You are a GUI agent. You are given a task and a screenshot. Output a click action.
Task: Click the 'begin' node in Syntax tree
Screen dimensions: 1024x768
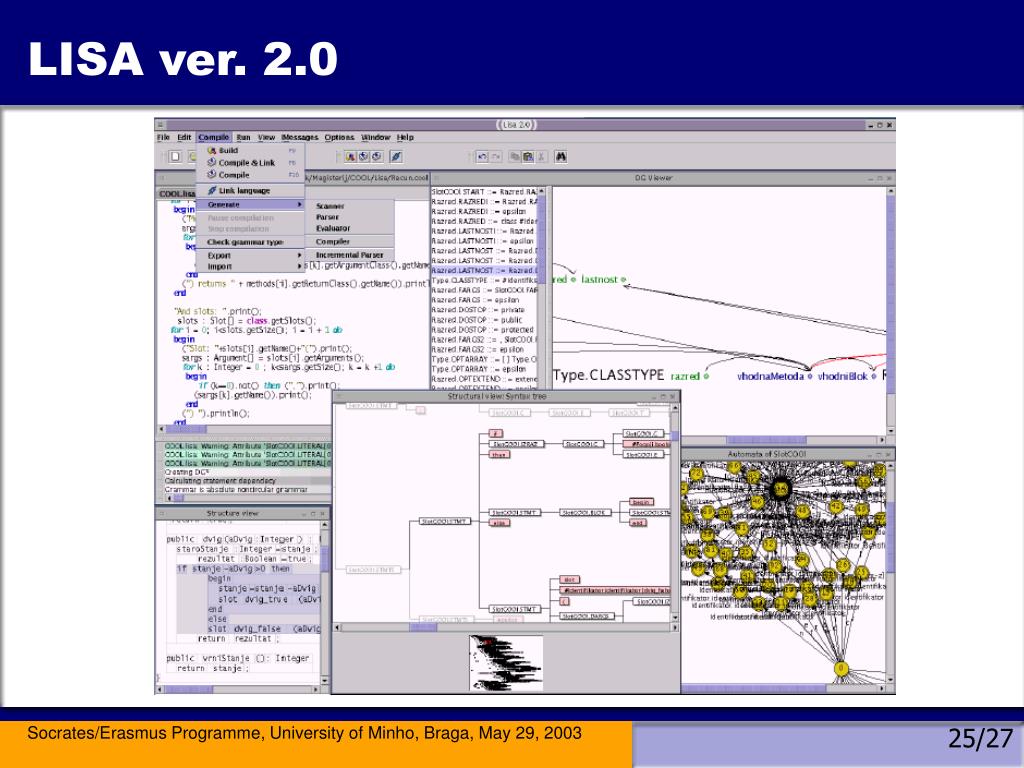click(x=641, y=502)
